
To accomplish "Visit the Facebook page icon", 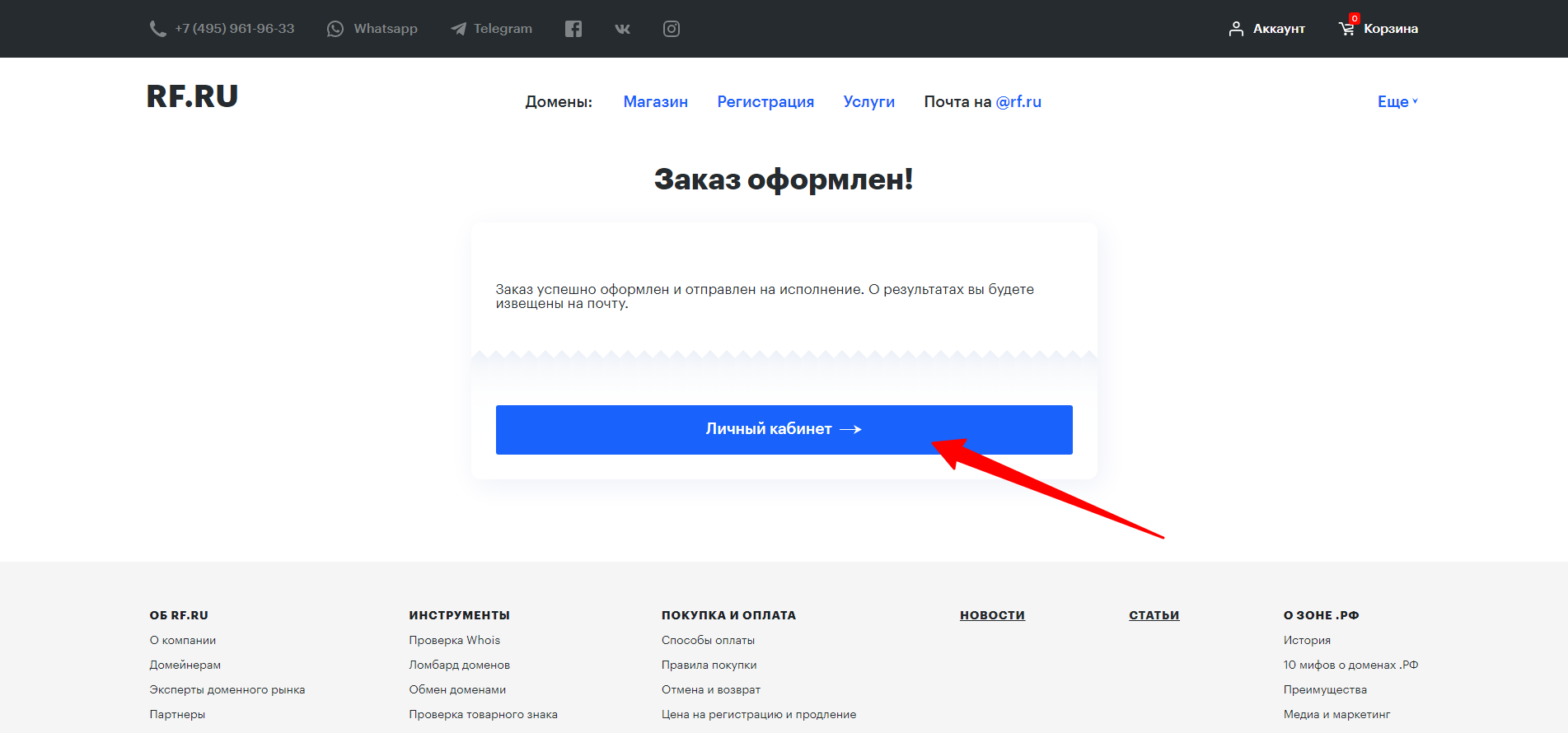I will click(x=573, y=29).
